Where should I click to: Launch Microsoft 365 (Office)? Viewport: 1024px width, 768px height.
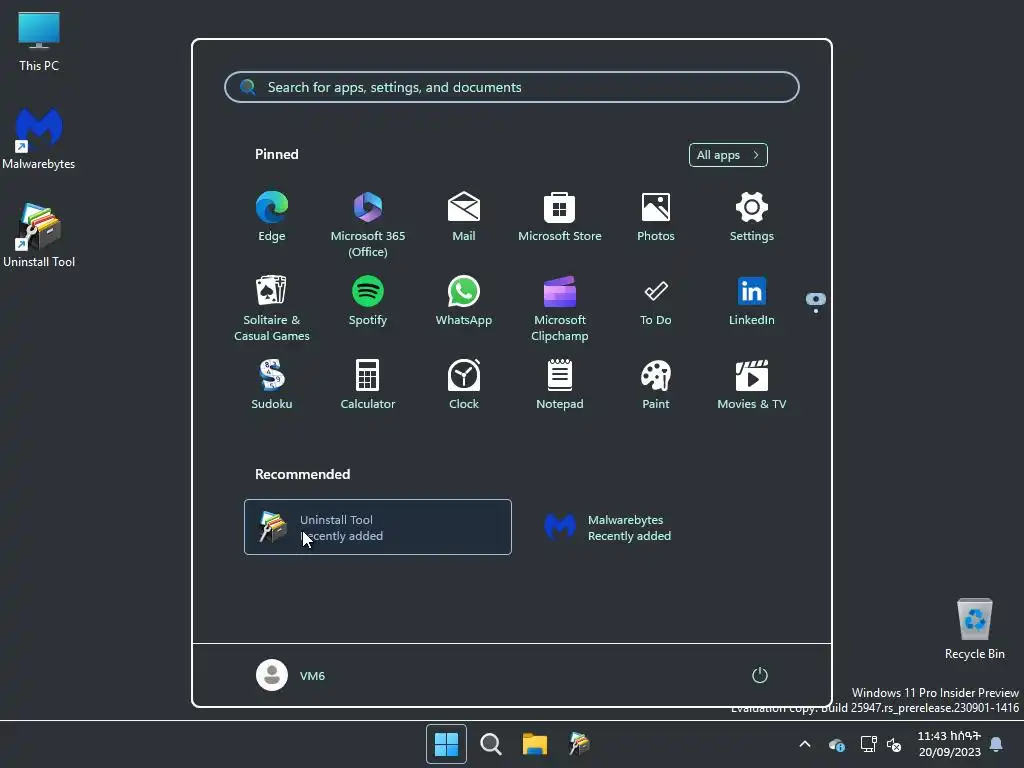[368, 224]
